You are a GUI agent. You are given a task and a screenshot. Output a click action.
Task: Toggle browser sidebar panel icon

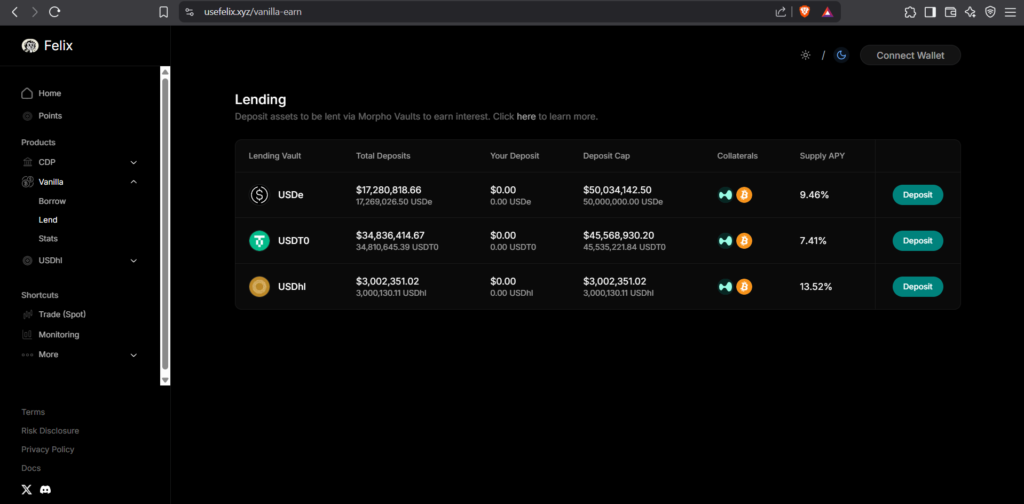pos(930,12)
